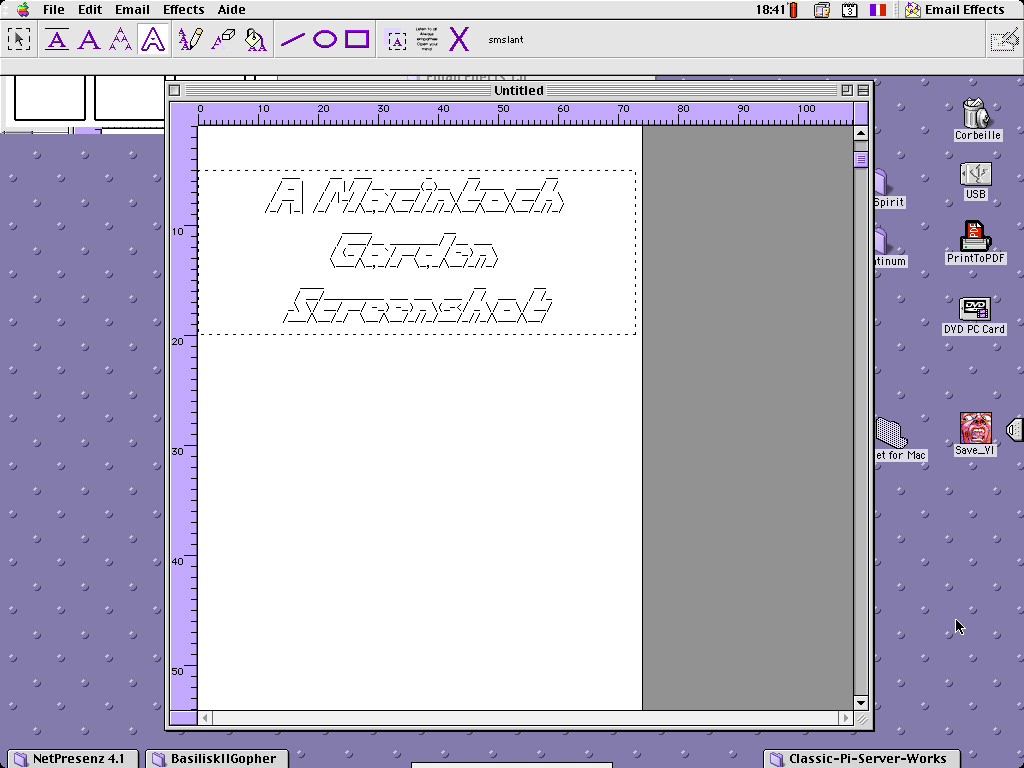Open the File menu
The image size is (1024, 768).
coord(53,10)
